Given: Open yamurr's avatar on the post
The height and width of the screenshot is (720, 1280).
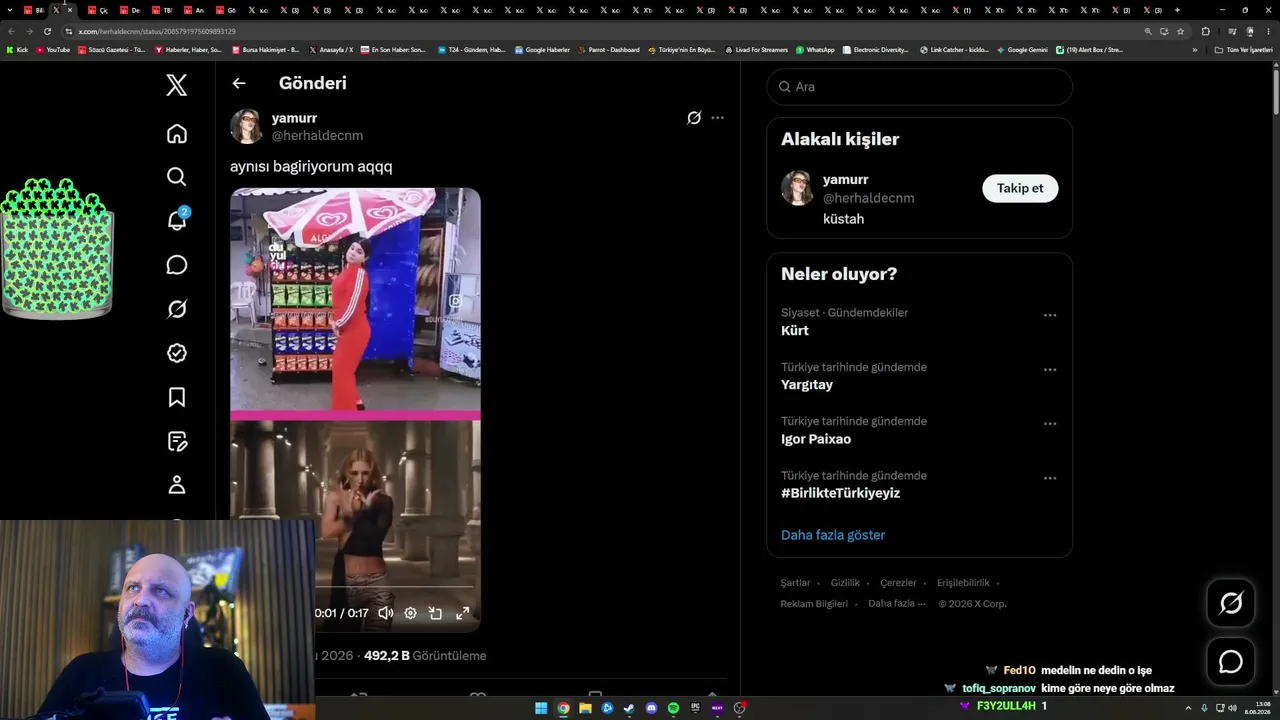Looking at the screenshot, I should [247, 126].
